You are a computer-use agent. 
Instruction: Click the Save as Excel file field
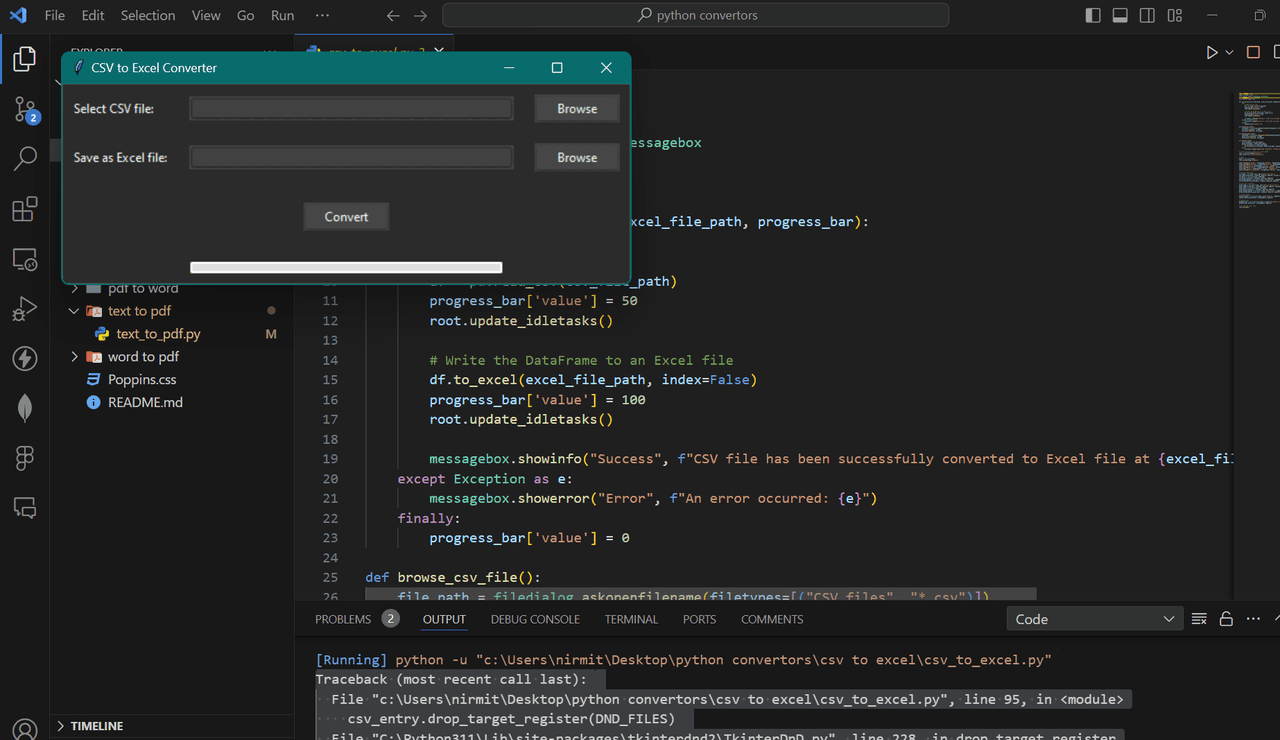coord(351,157)
